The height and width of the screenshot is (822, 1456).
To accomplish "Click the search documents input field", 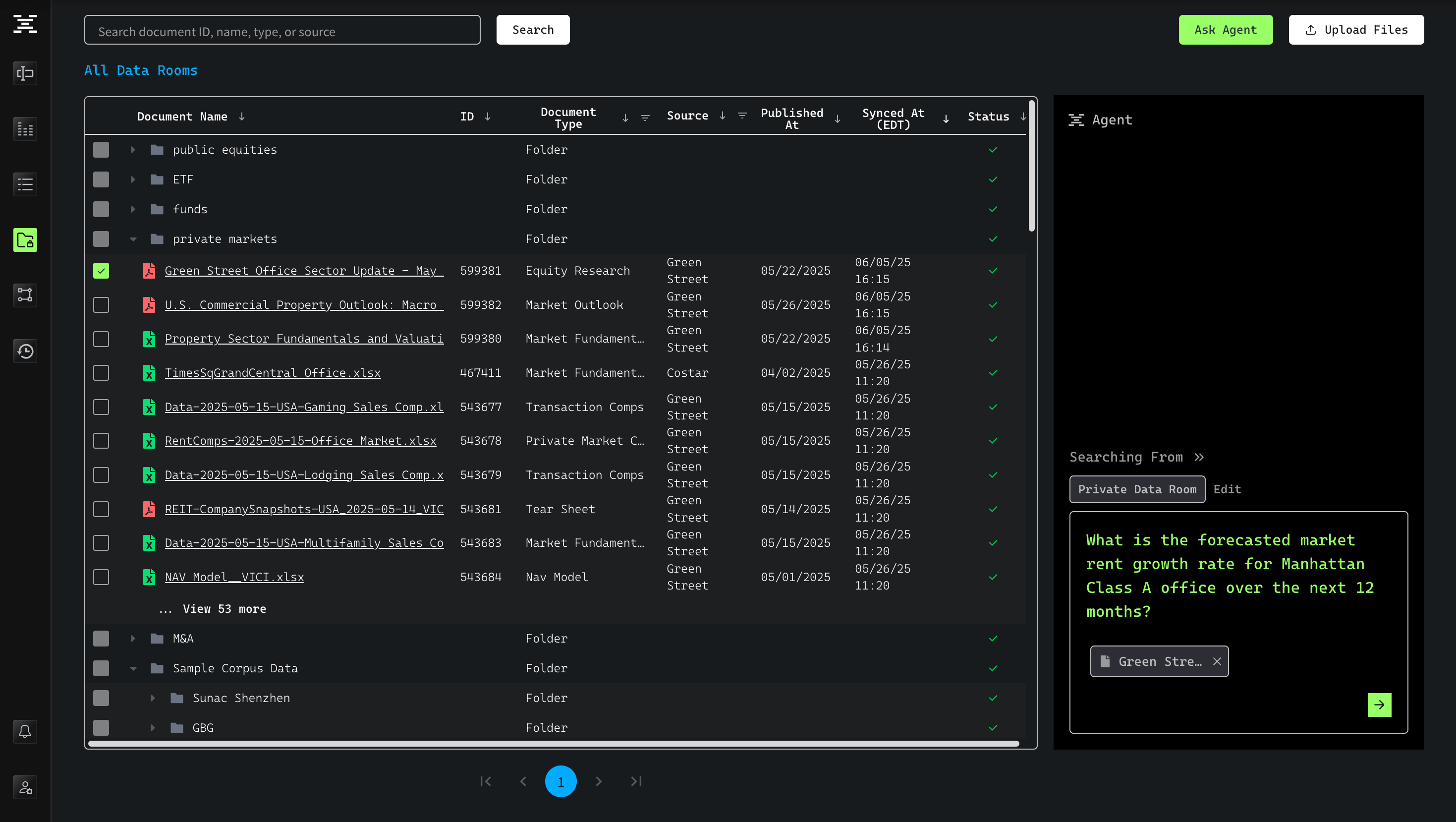I will (282, 31).
